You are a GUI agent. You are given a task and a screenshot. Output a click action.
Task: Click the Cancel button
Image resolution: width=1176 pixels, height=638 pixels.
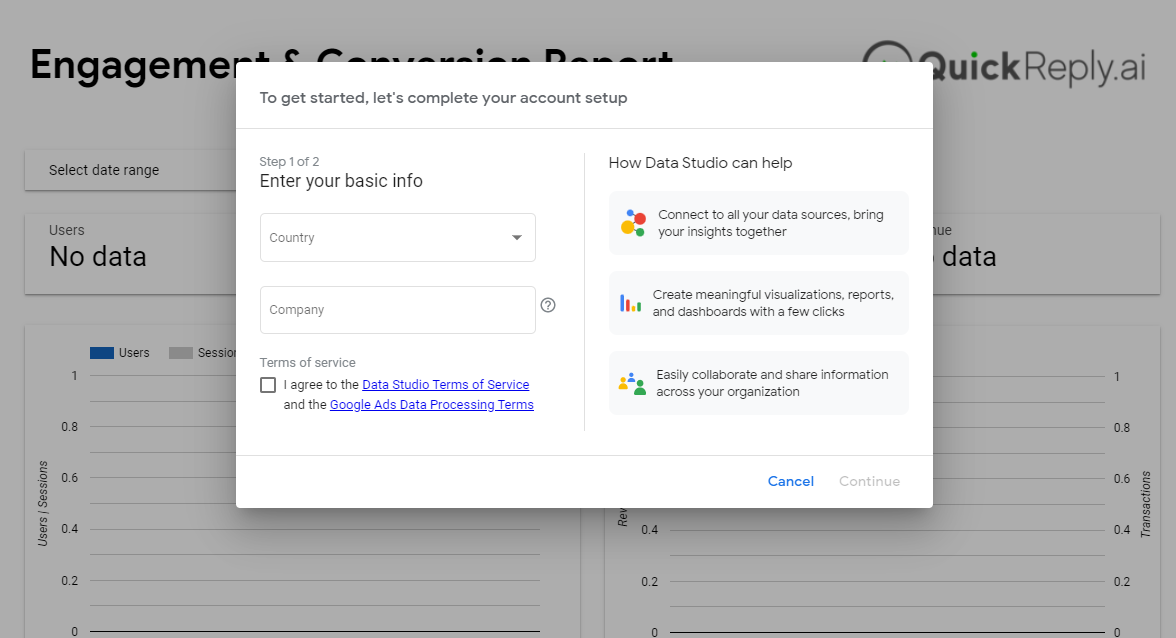790,481
